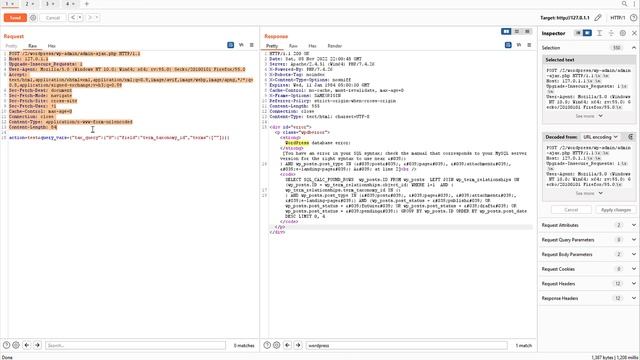Open send options gear next to Send
The width and height of the screenshot is (640, 360).
pos(33,18)
